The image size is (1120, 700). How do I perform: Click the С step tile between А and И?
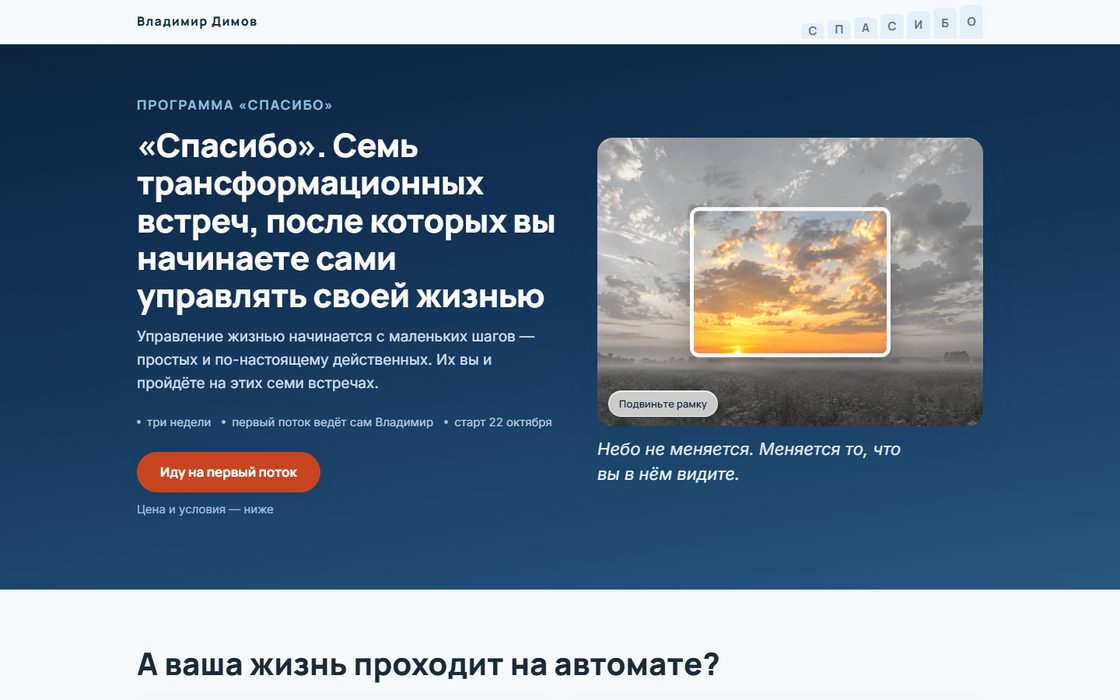891,26
